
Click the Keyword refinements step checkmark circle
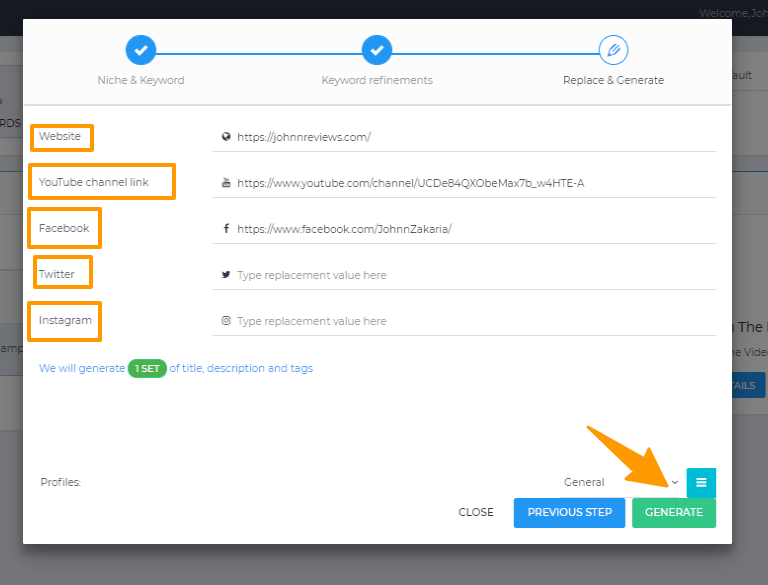point(377,49)
